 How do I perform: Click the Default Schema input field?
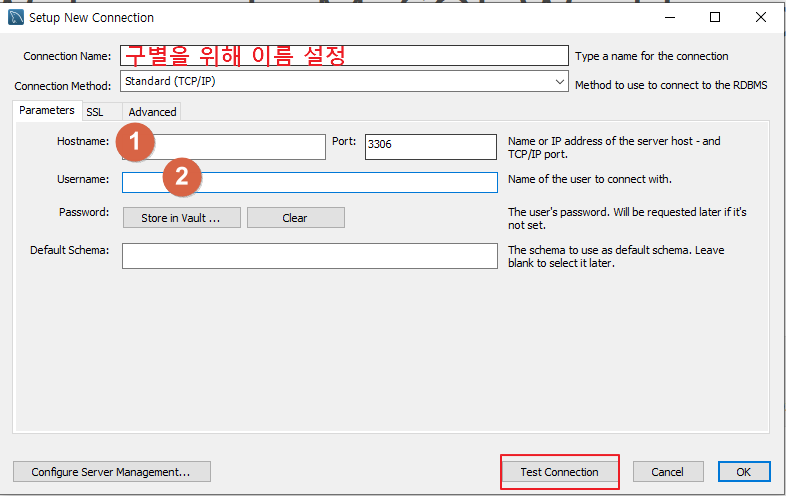pyautogui.click(x=310, y=256)
